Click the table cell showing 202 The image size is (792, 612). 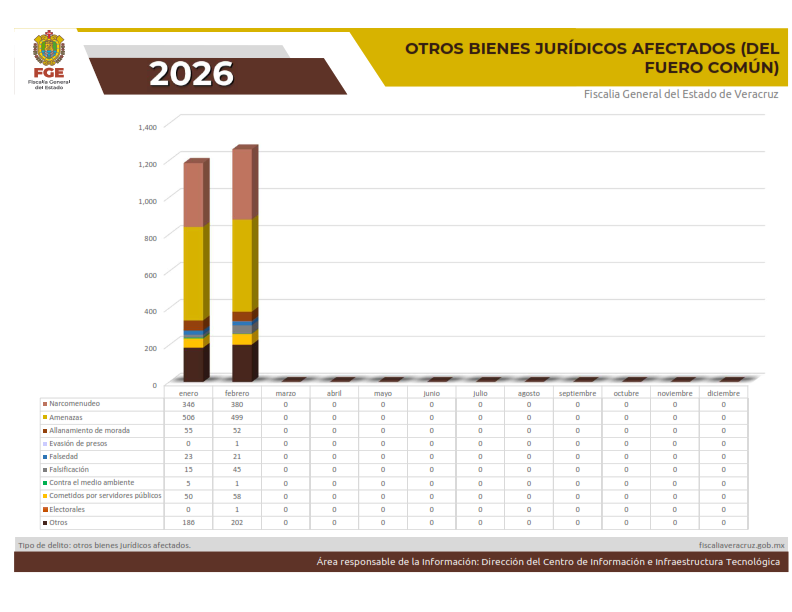237,522
